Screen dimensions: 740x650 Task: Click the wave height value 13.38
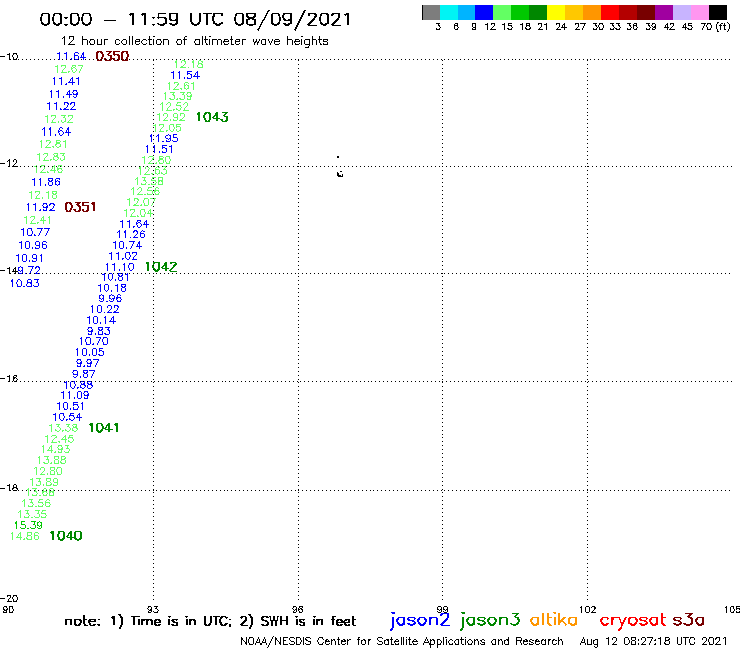pyautogui.click(x=63, y=428)
